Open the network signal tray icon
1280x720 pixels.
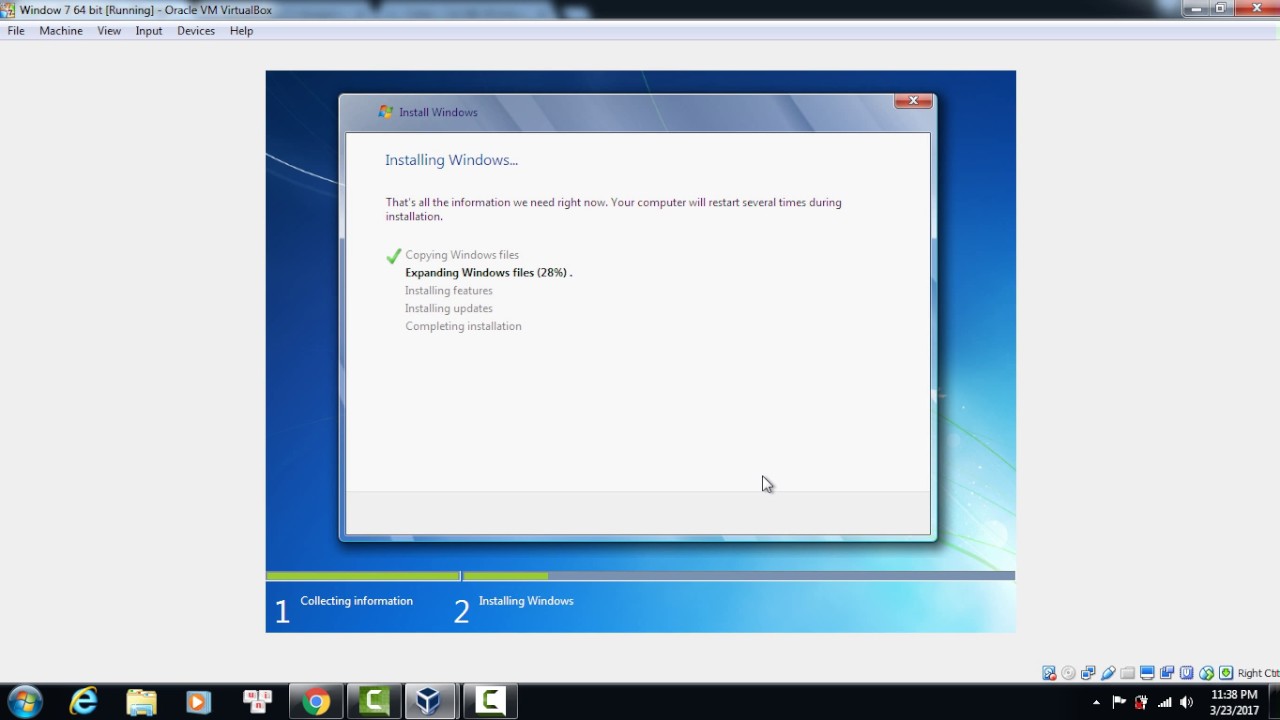1164,702
